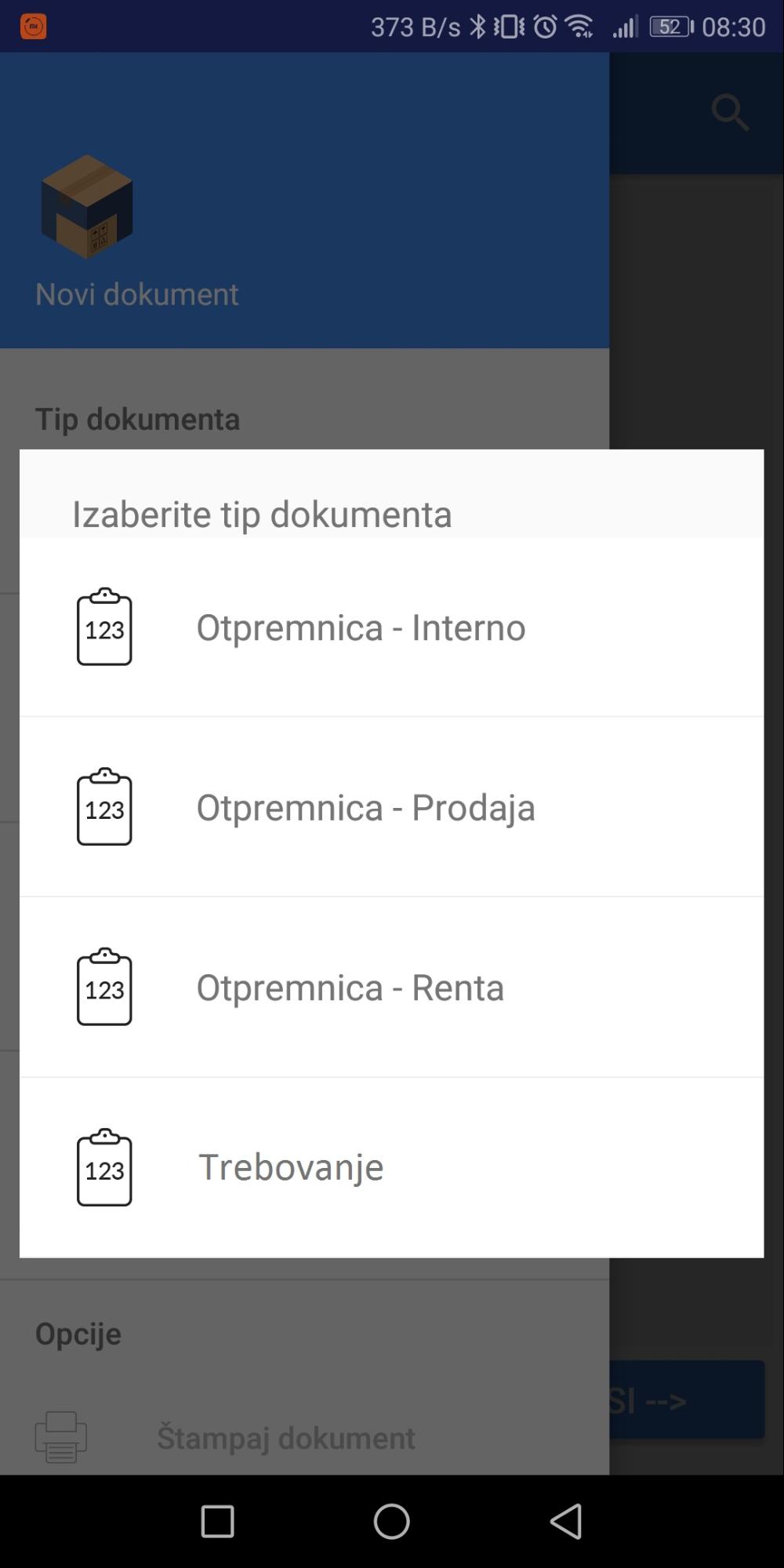The image size is (784, 1568).
Task: Open Štampaj dokument option
Action: click(285, 1438)
